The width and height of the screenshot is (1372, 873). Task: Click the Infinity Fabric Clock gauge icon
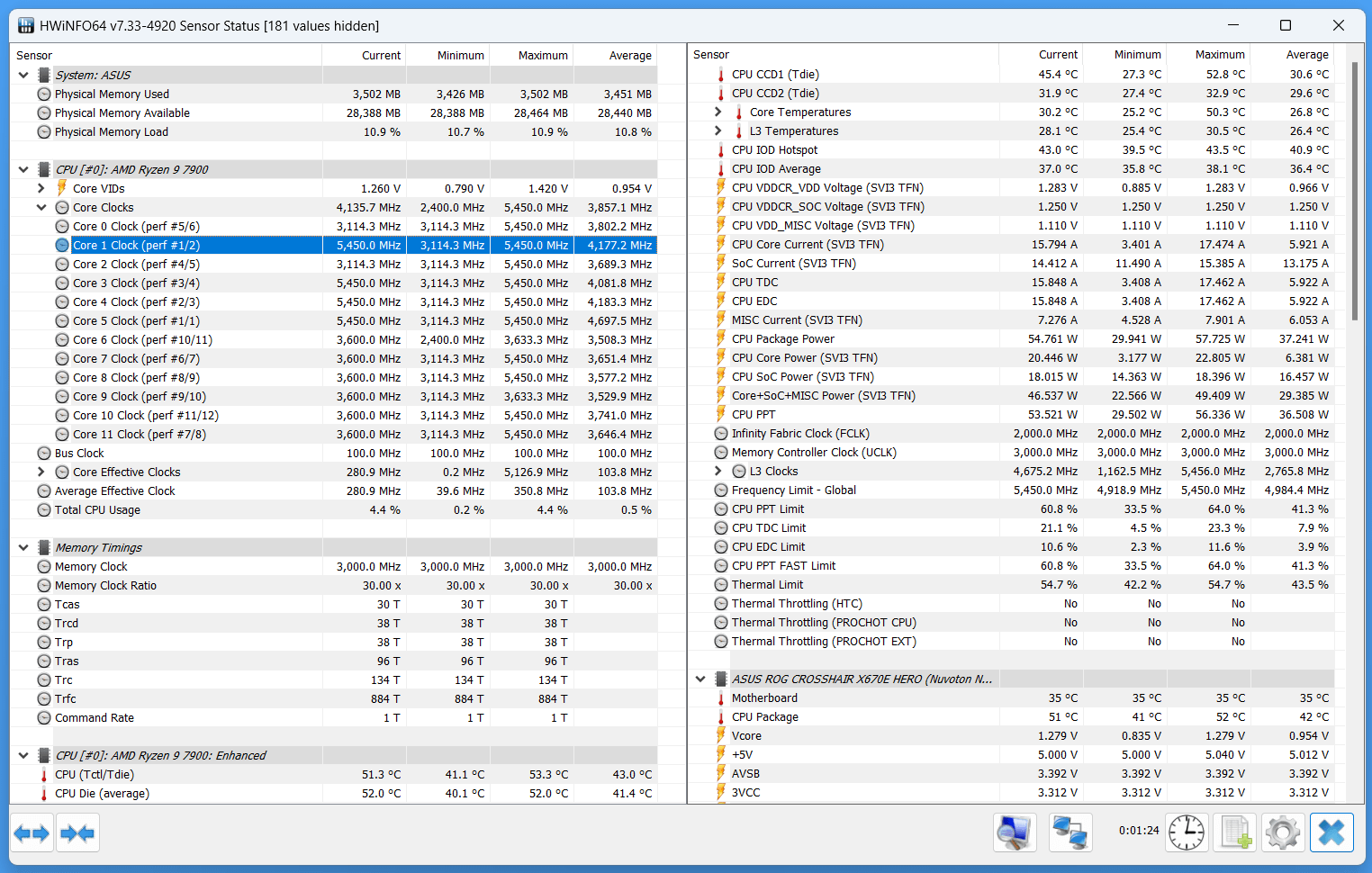click(721, 434)
